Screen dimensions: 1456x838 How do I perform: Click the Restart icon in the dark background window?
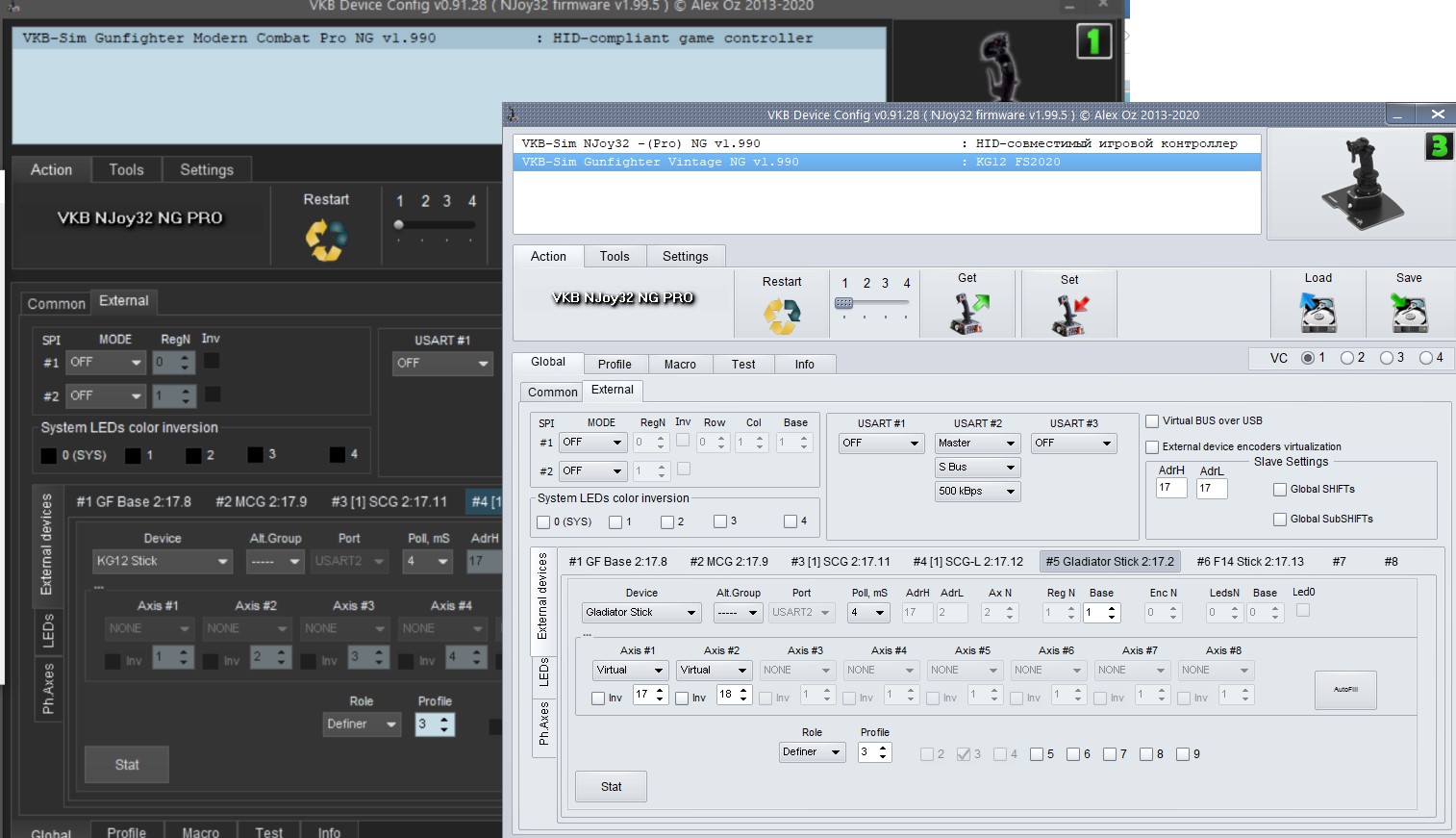[326, 241]
